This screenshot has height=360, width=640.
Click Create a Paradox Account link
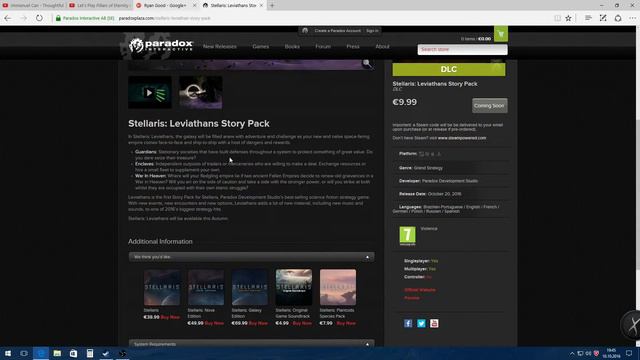[x=338, y=31]
